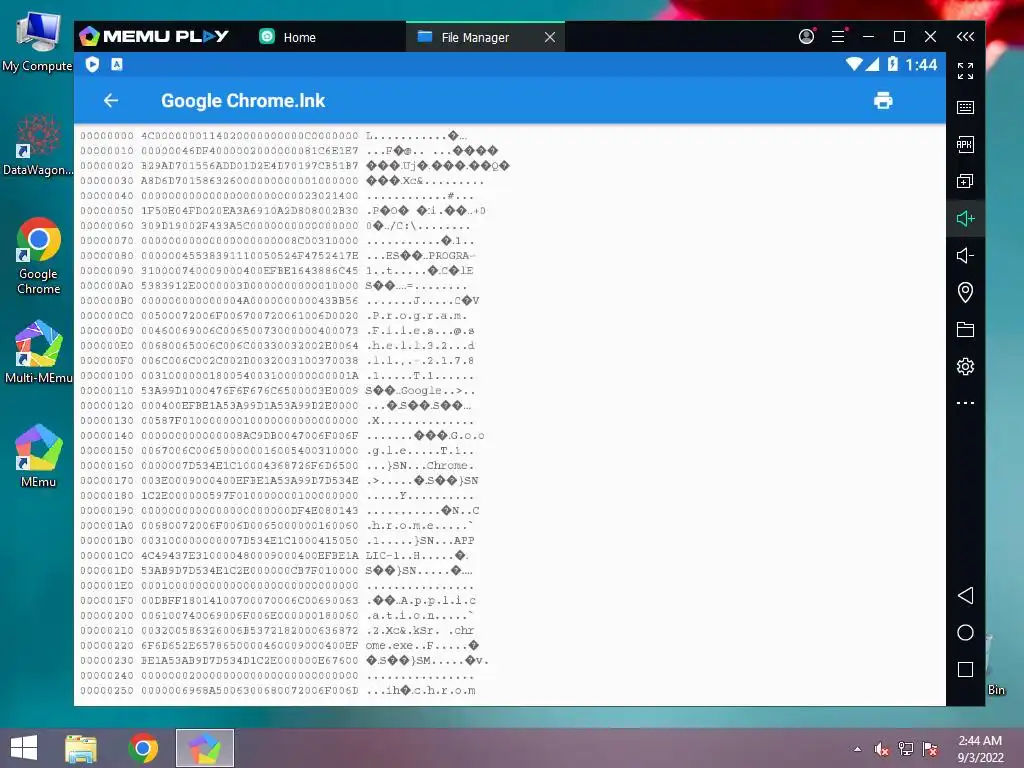Click the Android status bar time 1:44

[921, 64]
